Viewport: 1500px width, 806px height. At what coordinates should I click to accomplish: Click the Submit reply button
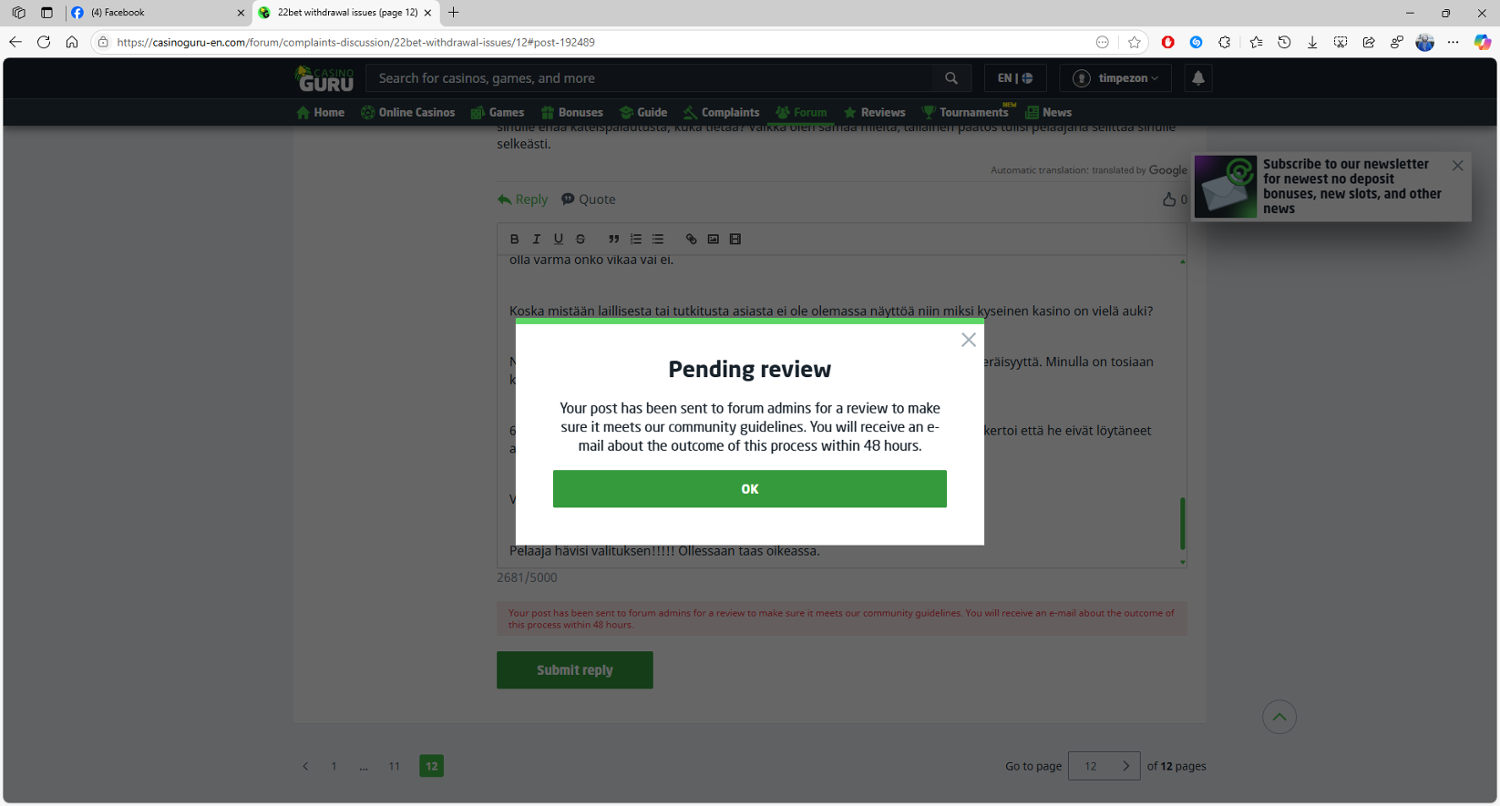pos(575,670)
